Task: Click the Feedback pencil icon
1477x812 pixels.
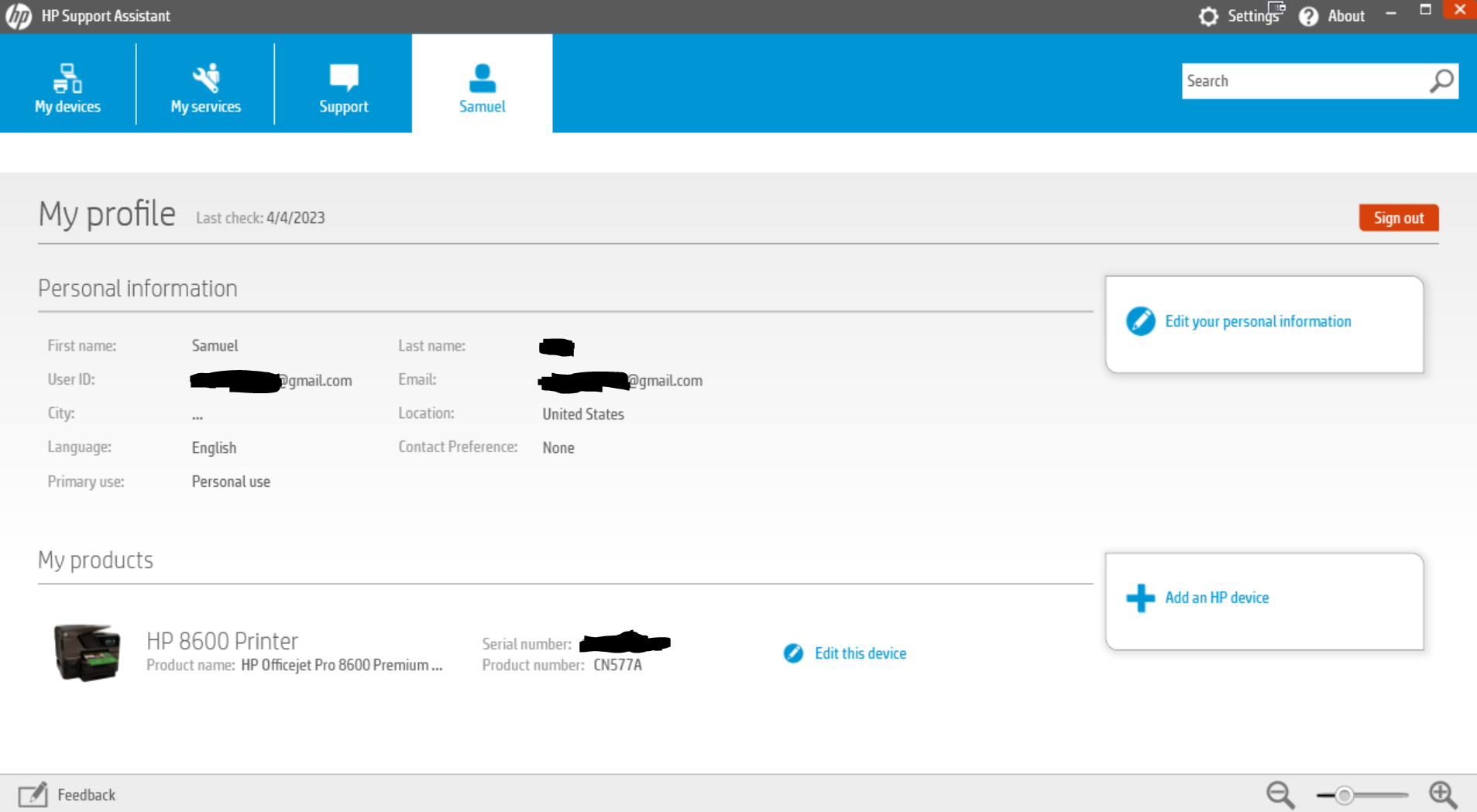Action: pyautogui.click(x=33, y=794)
